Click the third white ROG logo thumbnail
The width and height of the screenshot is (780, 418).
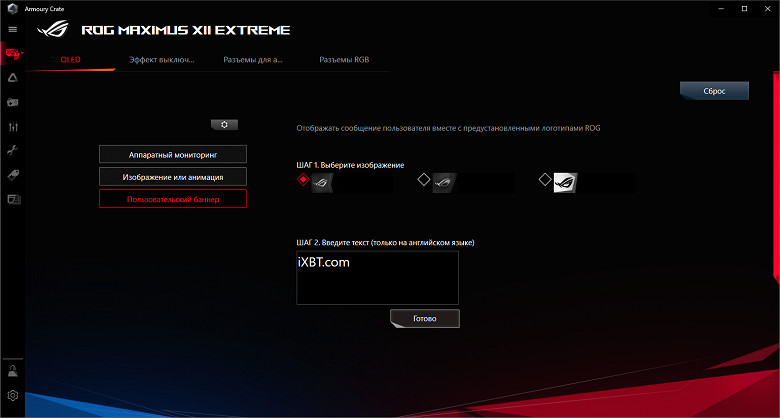point(566,183)
